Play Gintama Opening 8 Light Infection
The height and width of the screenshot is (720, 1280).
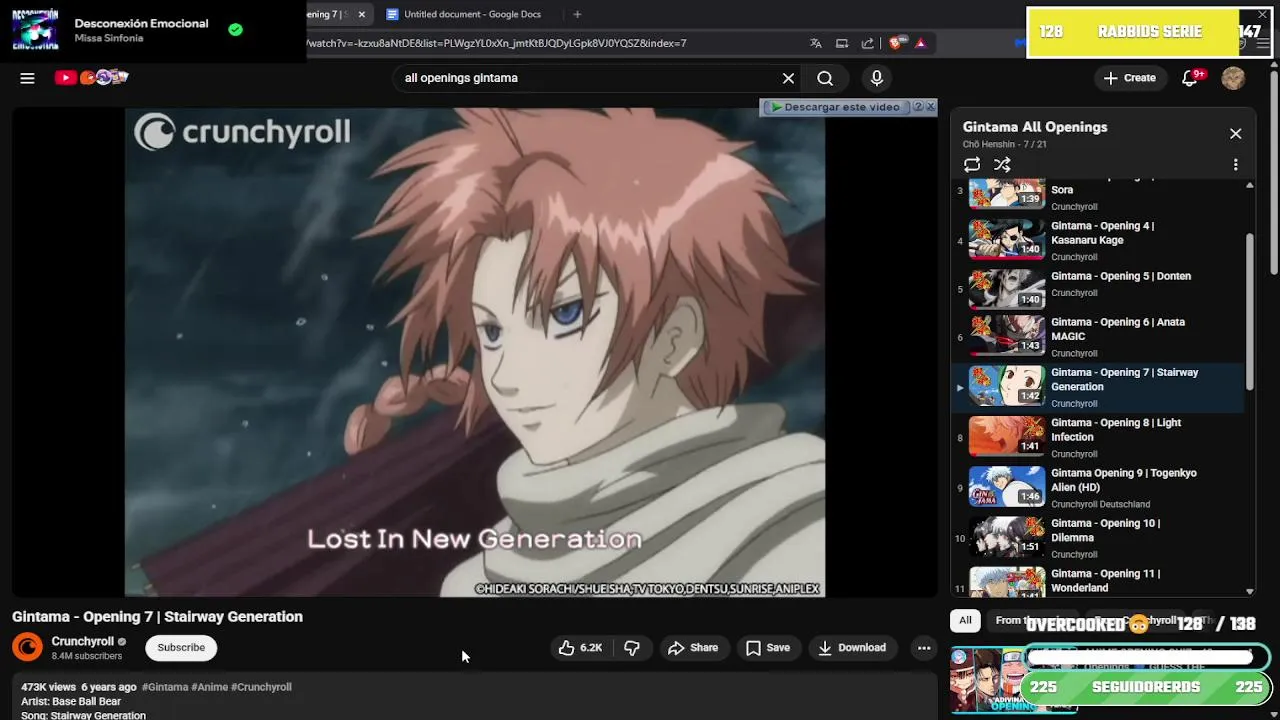[1100, 437]
